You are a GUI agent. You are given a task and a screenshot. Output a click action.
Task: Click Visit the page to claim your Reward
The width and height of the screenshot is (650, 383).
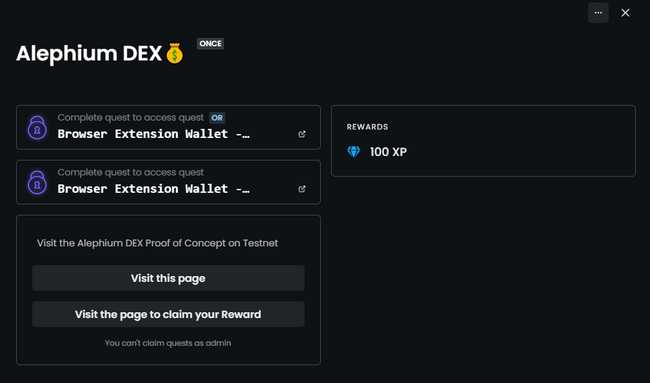coord(168,314)
